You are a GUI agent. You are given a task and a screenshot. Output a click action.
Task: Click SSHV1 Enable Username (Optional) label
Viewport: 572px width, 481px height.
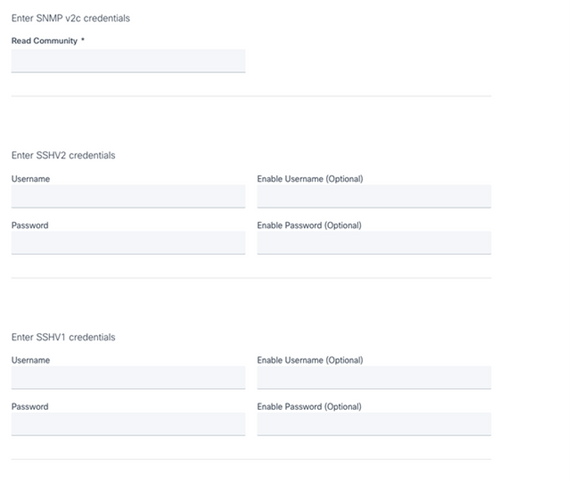[x=310, y=360]
